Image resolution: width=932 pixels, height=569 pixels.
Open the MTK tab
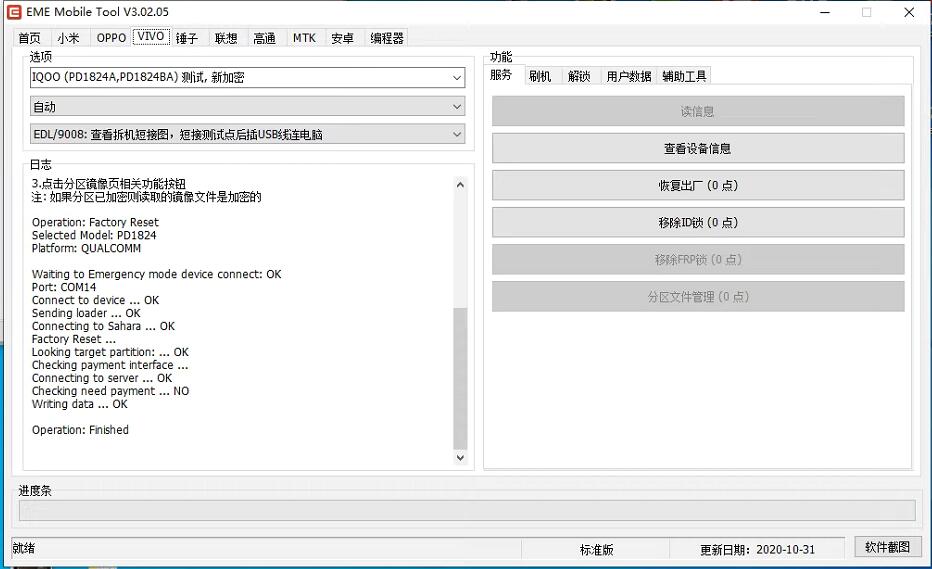click(304, 38)
